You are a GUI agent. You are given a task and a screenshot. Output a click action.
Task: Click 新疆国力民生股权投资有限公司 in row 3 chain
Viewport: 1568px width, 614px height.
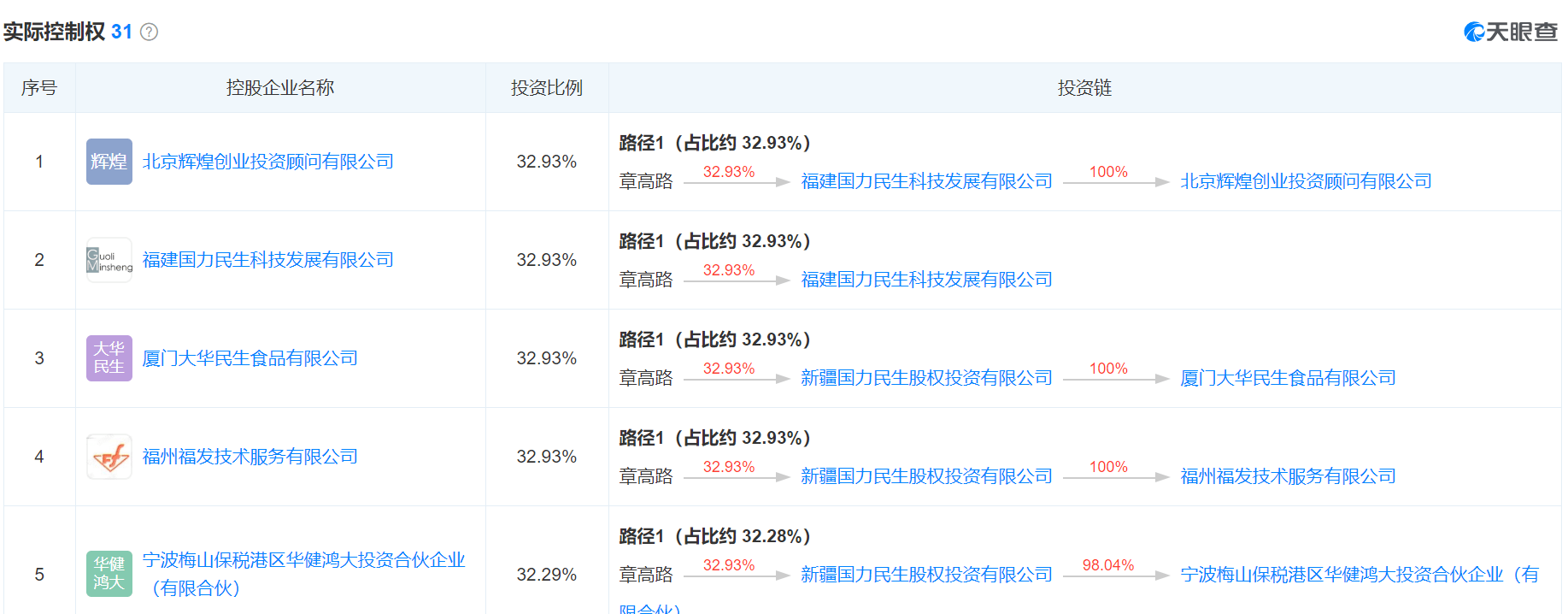pyautogui.click(x=926, y=378)
